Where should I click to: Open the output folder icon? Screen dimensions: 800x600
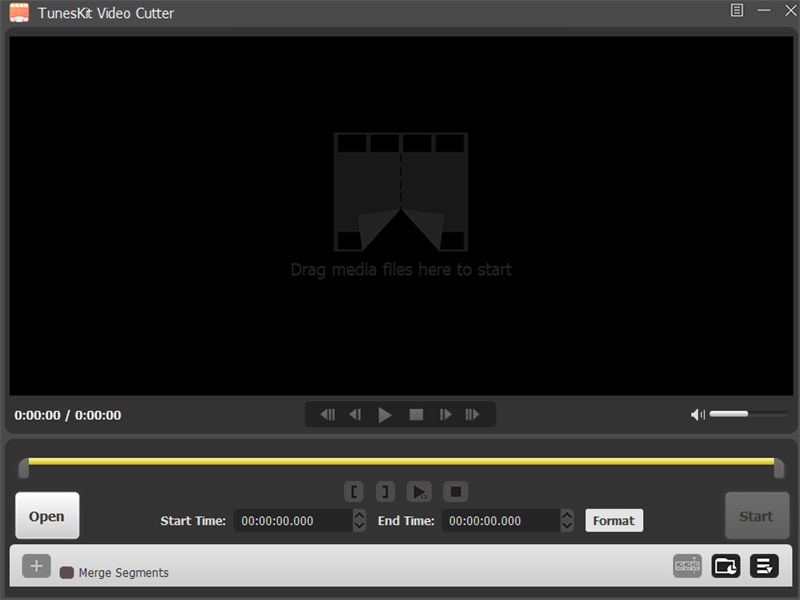726,566
